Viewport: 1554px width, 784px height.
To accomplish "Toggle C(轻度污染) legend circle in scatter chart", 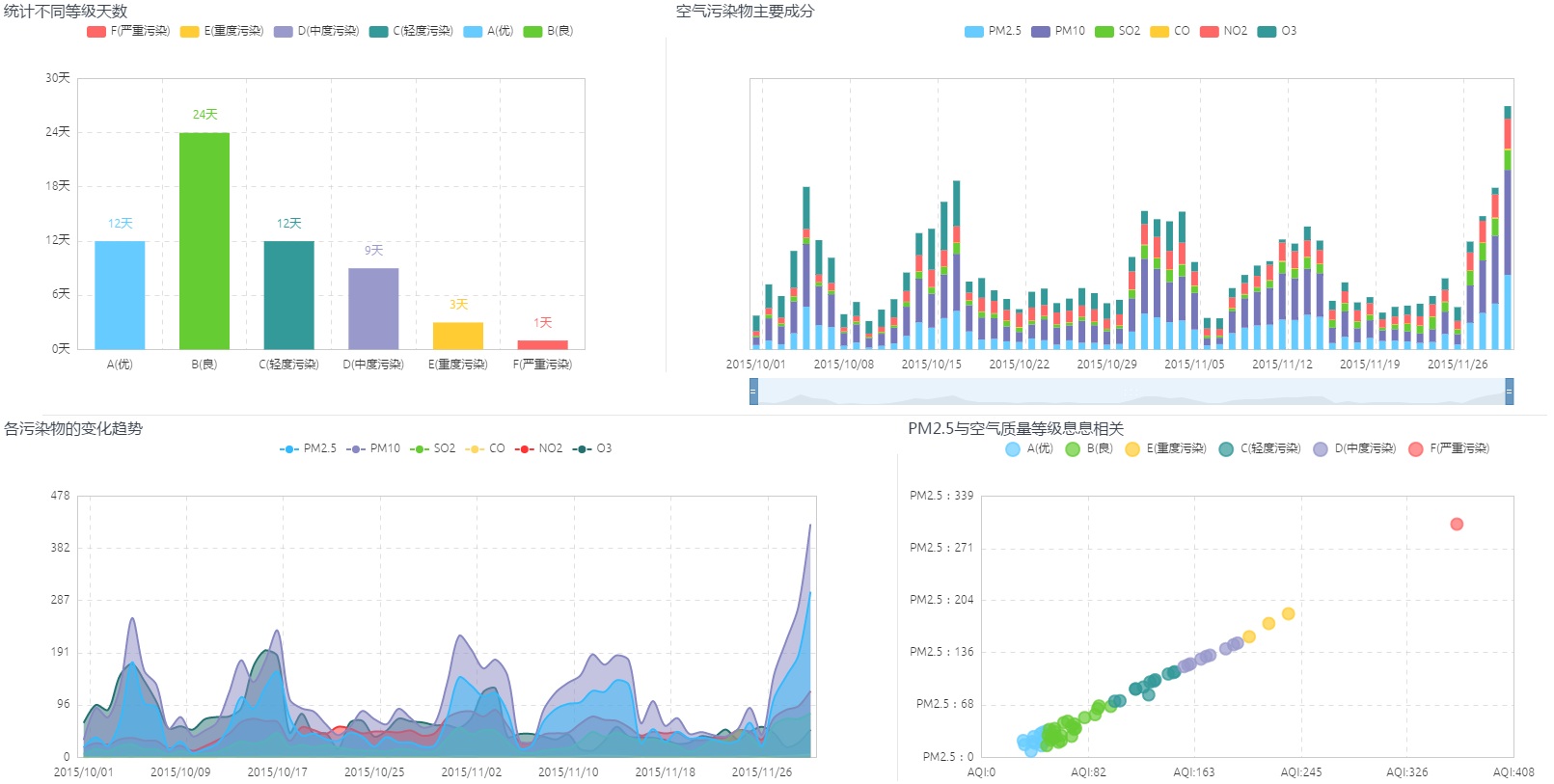I will [1226, 449].
